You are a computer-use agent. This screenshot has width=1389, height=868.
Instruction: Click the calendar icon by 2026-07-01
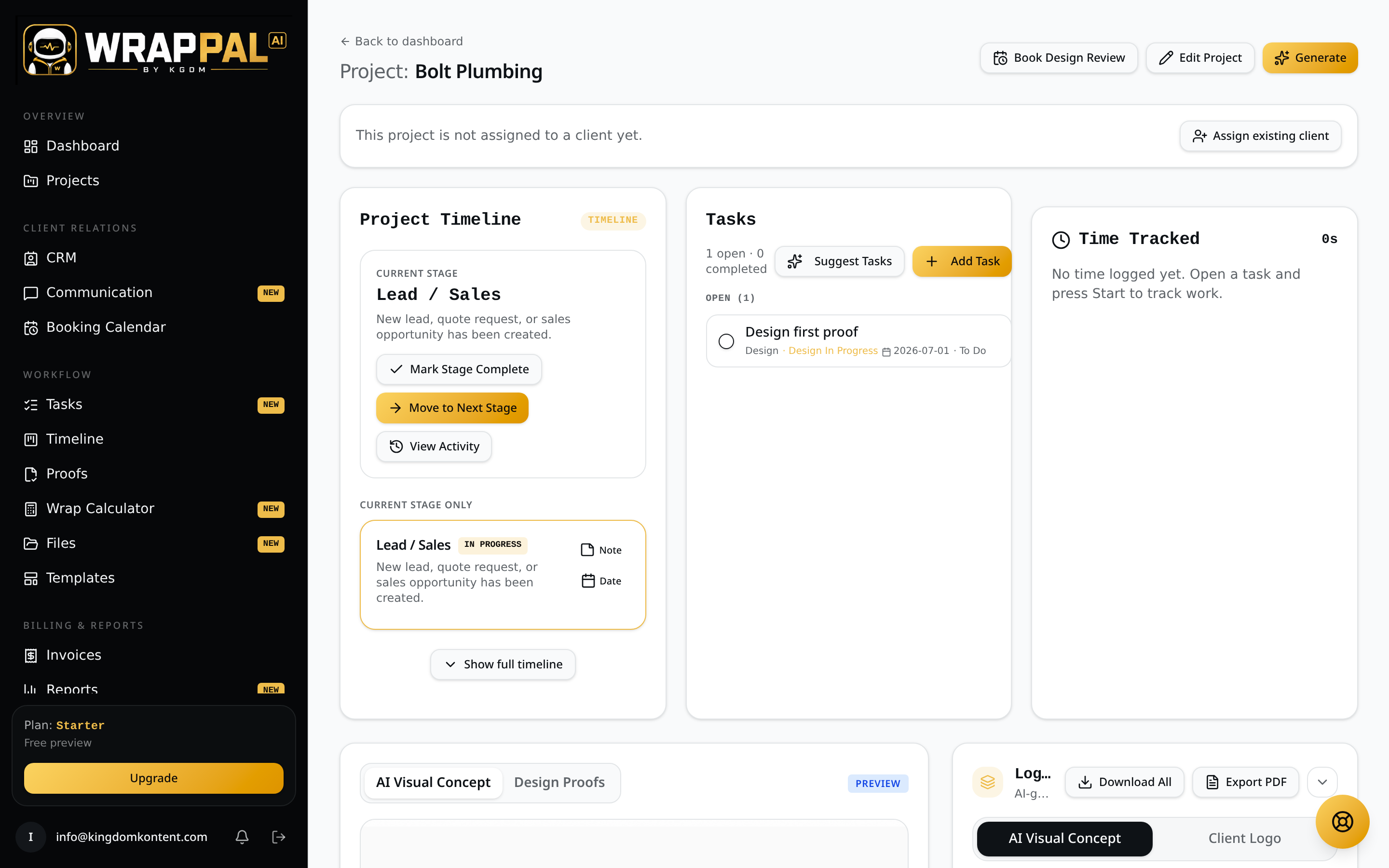tap(886, 352)
